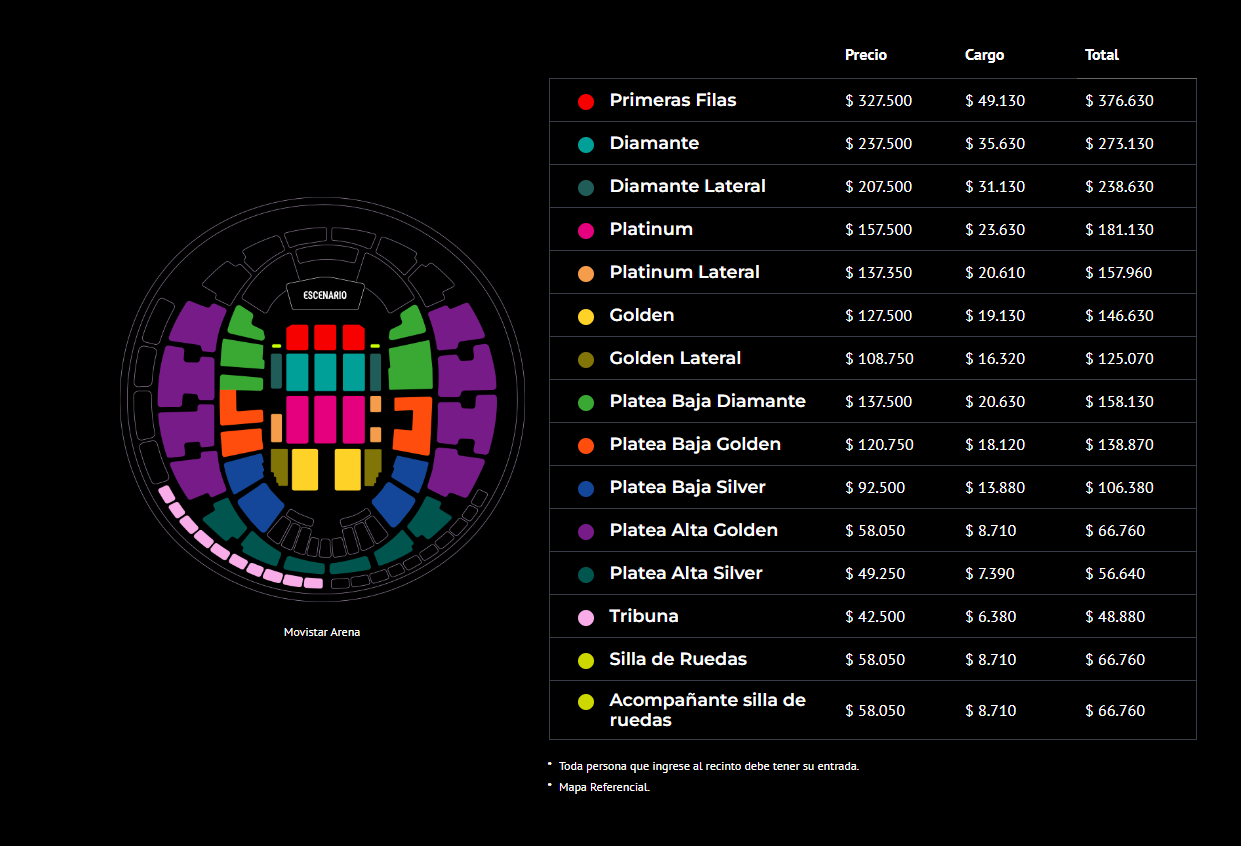1241x846 pixels.
Task: Choose the Platea Baja Diamante label
Action: coord(707,401)
